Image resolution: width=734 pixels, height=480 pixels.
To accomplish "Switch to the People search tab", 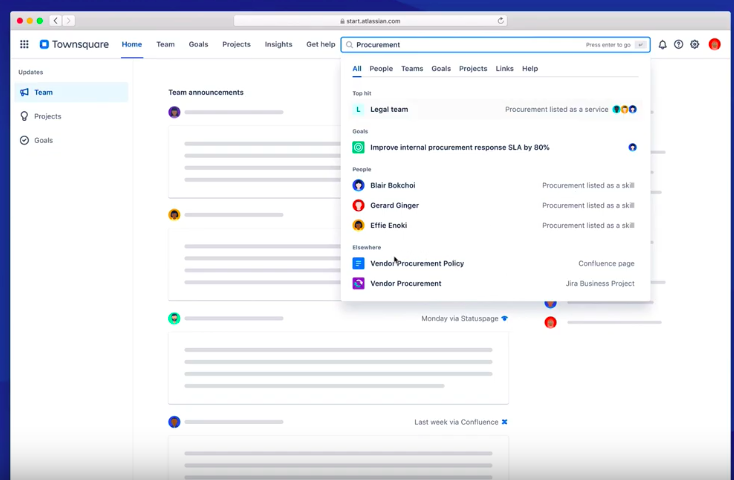I will pos(381,68).
